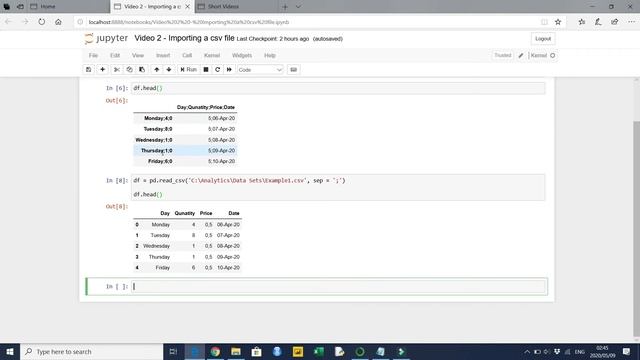Open browser settings and more menu
Image resolution: width=640 pixels, height=360 pixels.
click(x=631, y=22)
